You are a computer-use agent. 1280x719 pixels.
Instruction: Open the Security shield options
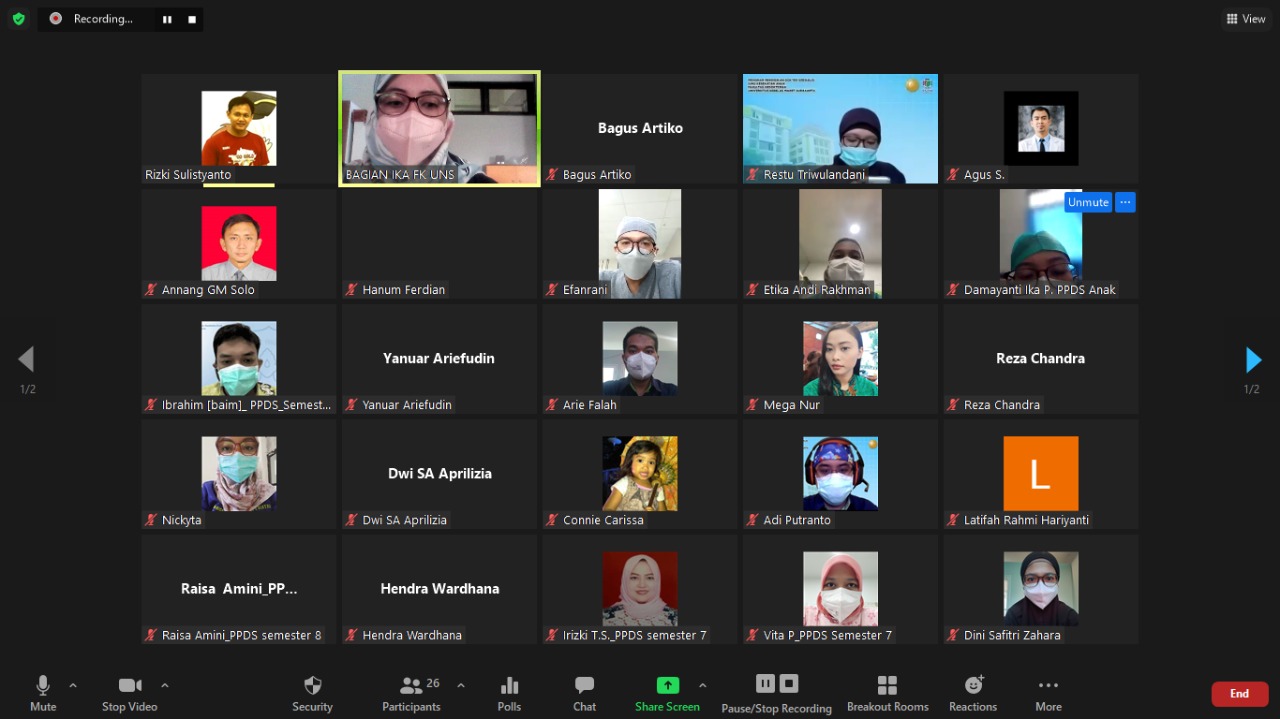point(312,686)
